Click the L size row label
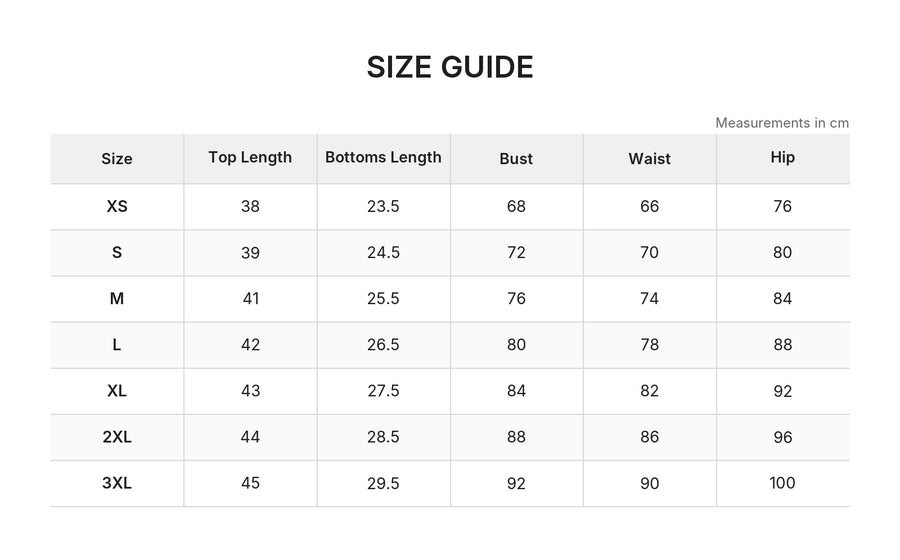Screen dimensions: 900x560 click(117, 344)
